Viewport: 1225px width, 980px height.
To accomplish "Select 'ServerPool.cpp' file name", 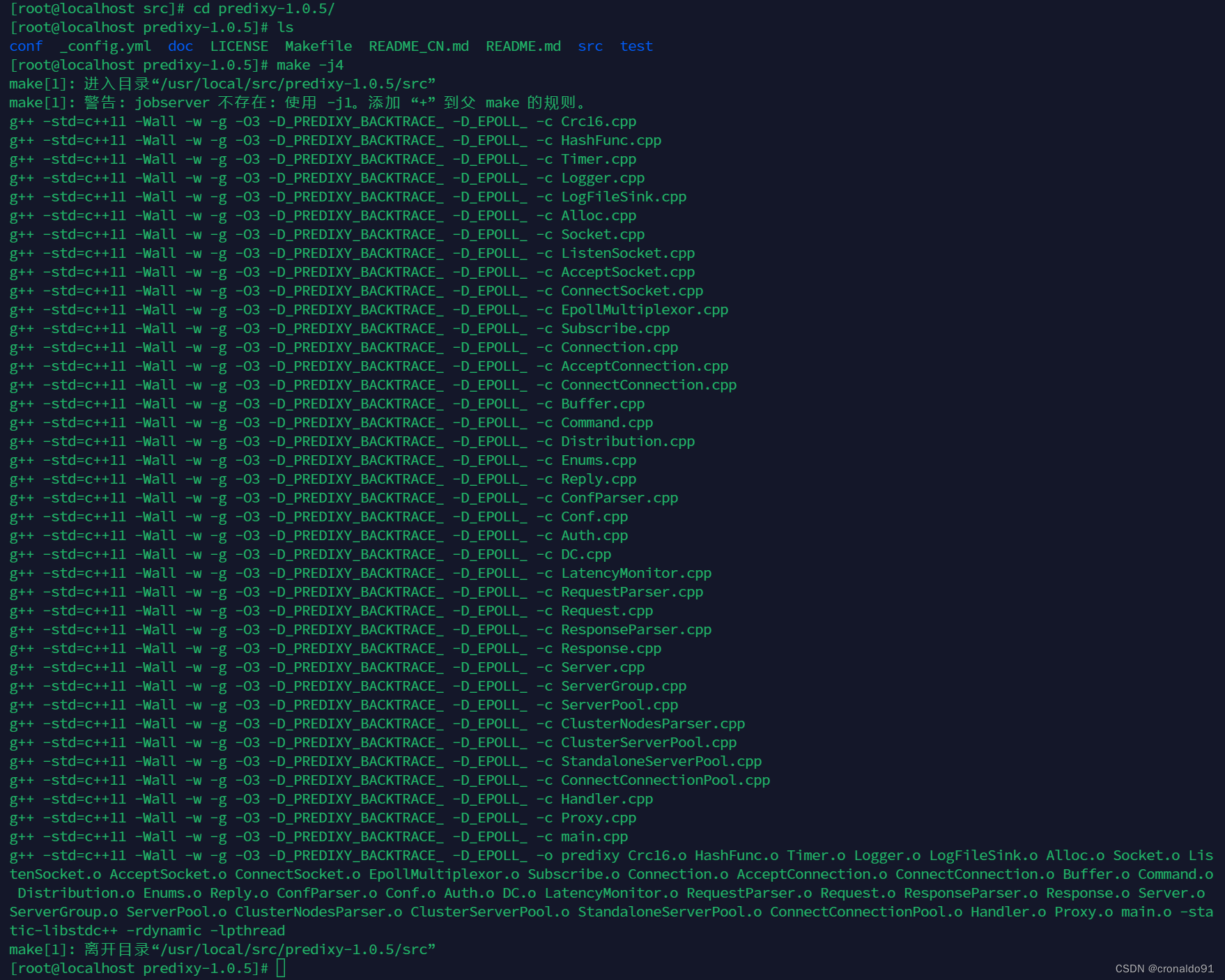I will point(620,705).
